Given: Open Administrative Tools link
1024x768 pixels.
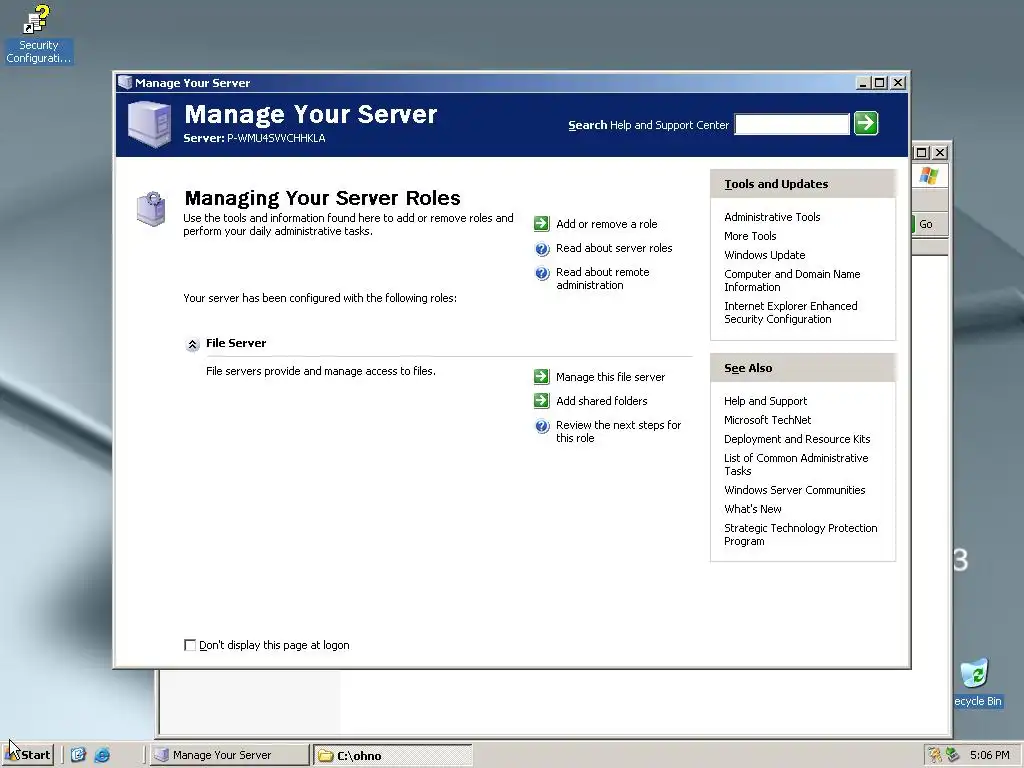Looking at the screenshot, I should tap(772, 217).
